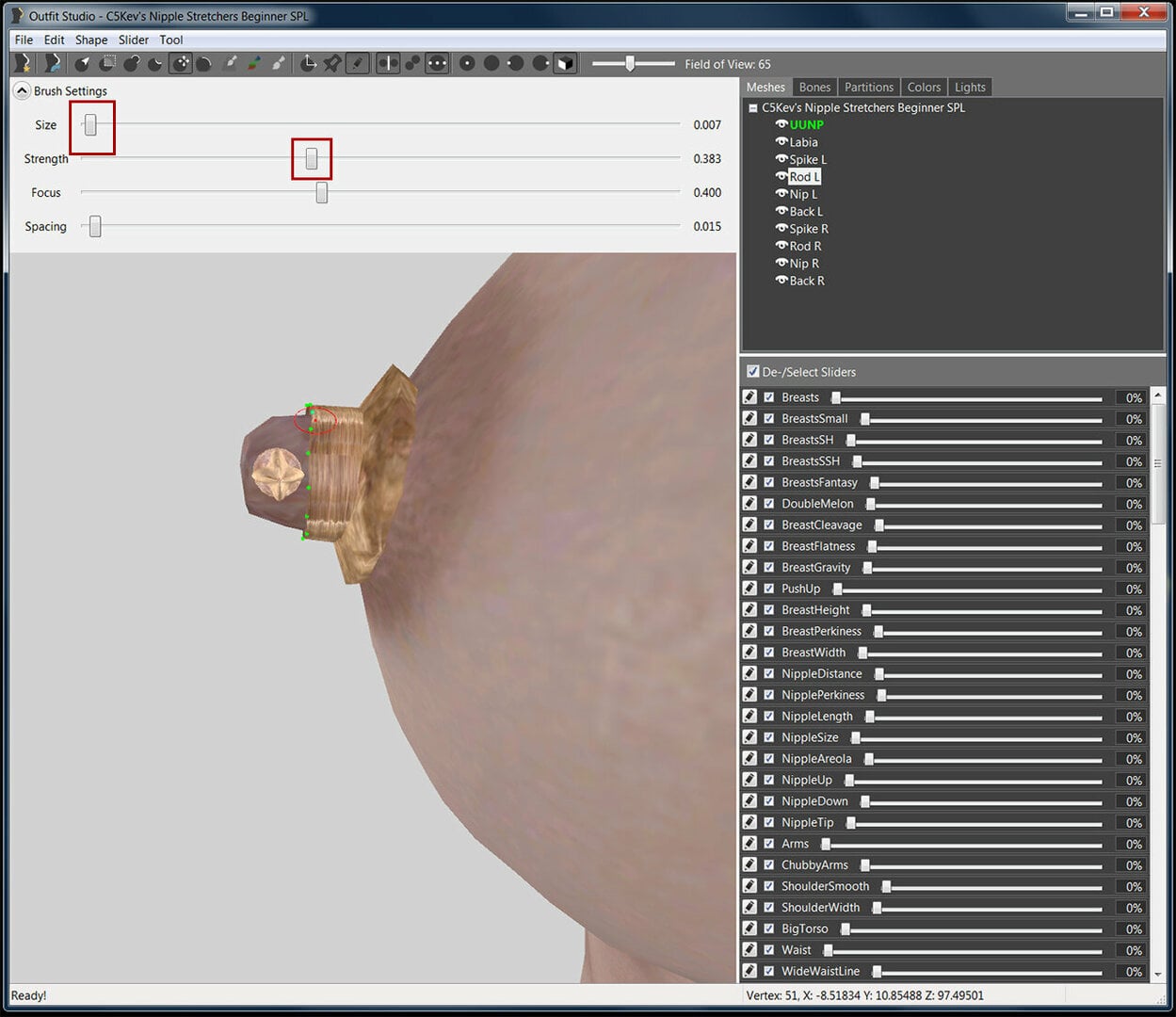Click edit pencil for Waist slider
Viewport: 1176px width, 1017px height.
(x=749, y=949)
